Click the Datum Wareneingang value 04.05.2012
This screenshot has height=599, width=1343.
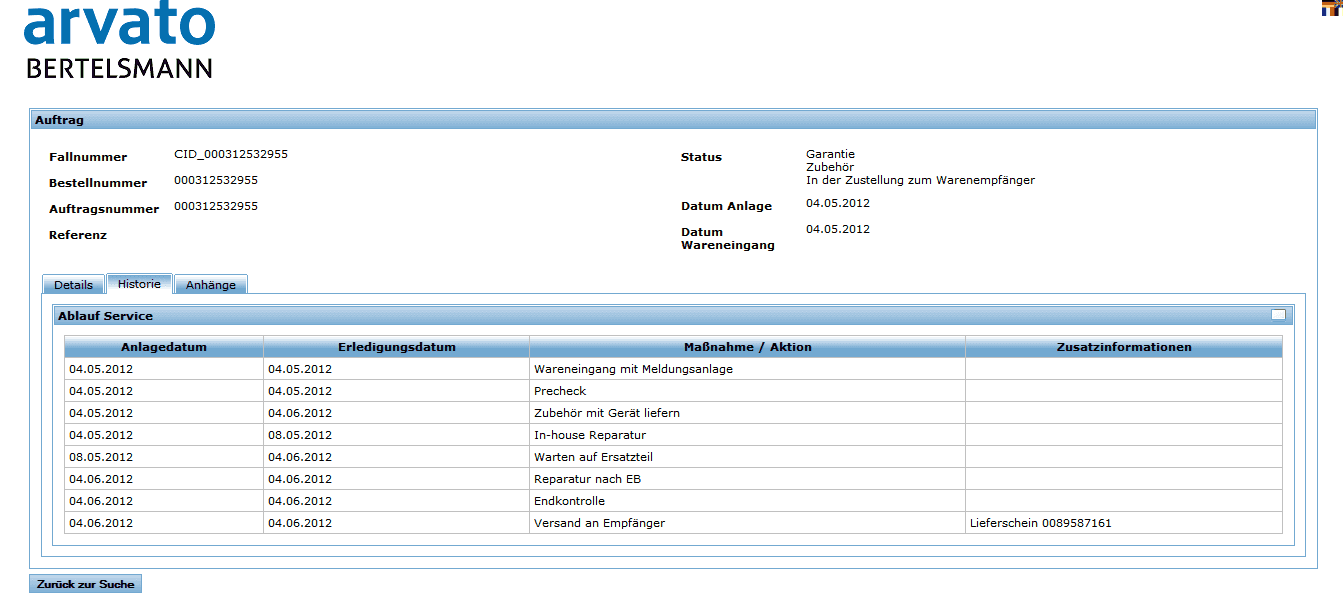point(838,229)
